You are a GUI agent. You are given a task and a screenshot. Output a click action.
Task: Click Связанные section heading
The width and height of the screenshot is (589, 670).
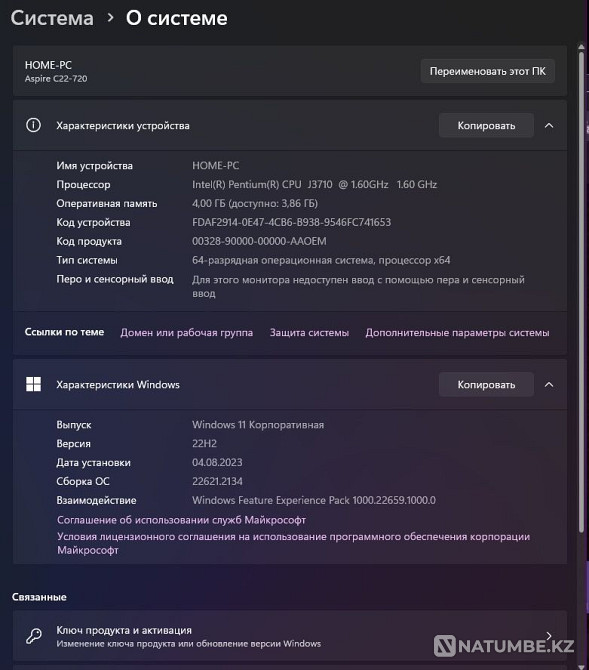pyautogui.click(x=39, y=597)
